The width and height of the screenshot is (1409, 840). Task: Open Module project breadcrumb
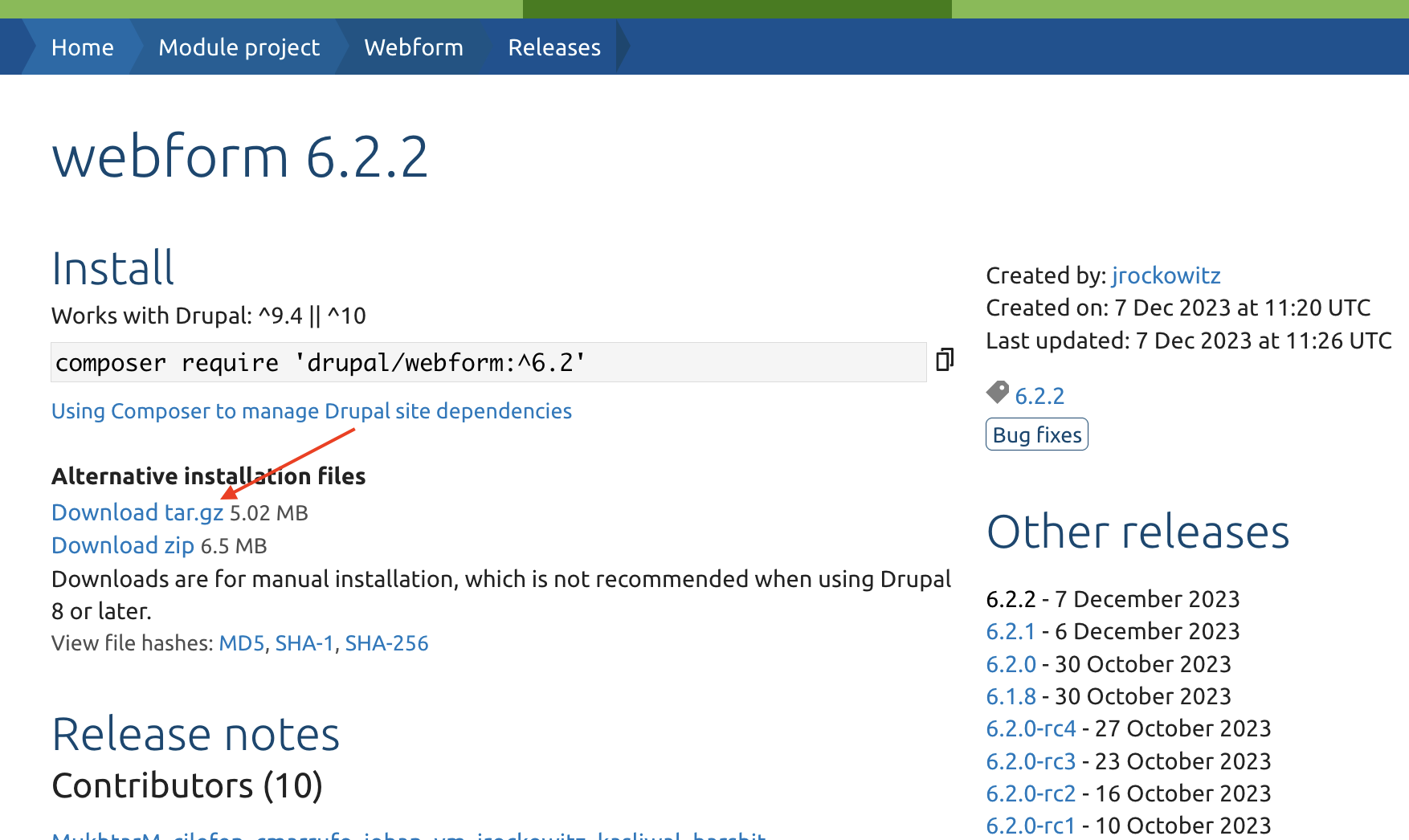239,47
